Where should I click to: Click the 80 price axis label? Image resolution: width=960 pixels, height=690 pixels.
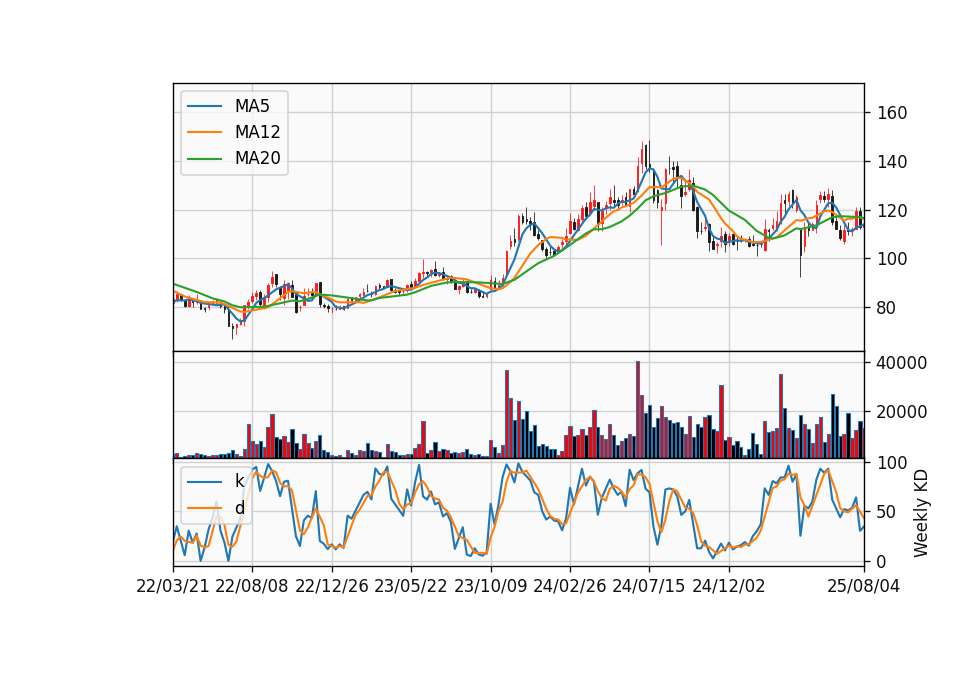click(x=886, y=308)
